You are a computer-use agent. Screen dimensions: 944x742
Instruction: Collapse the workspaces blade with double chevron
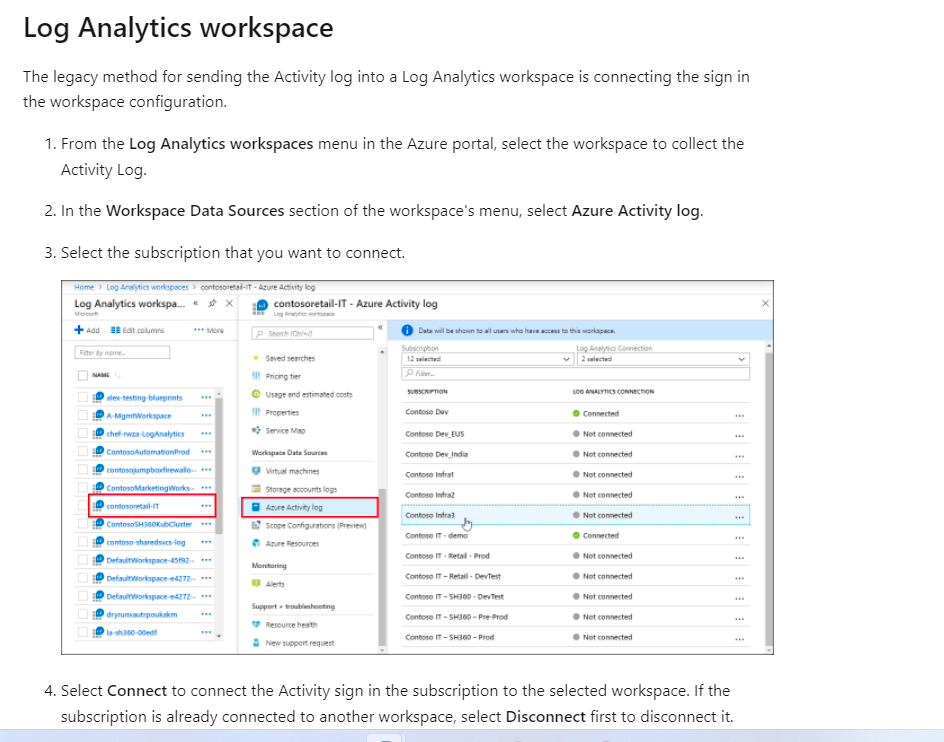click(196, 304)
